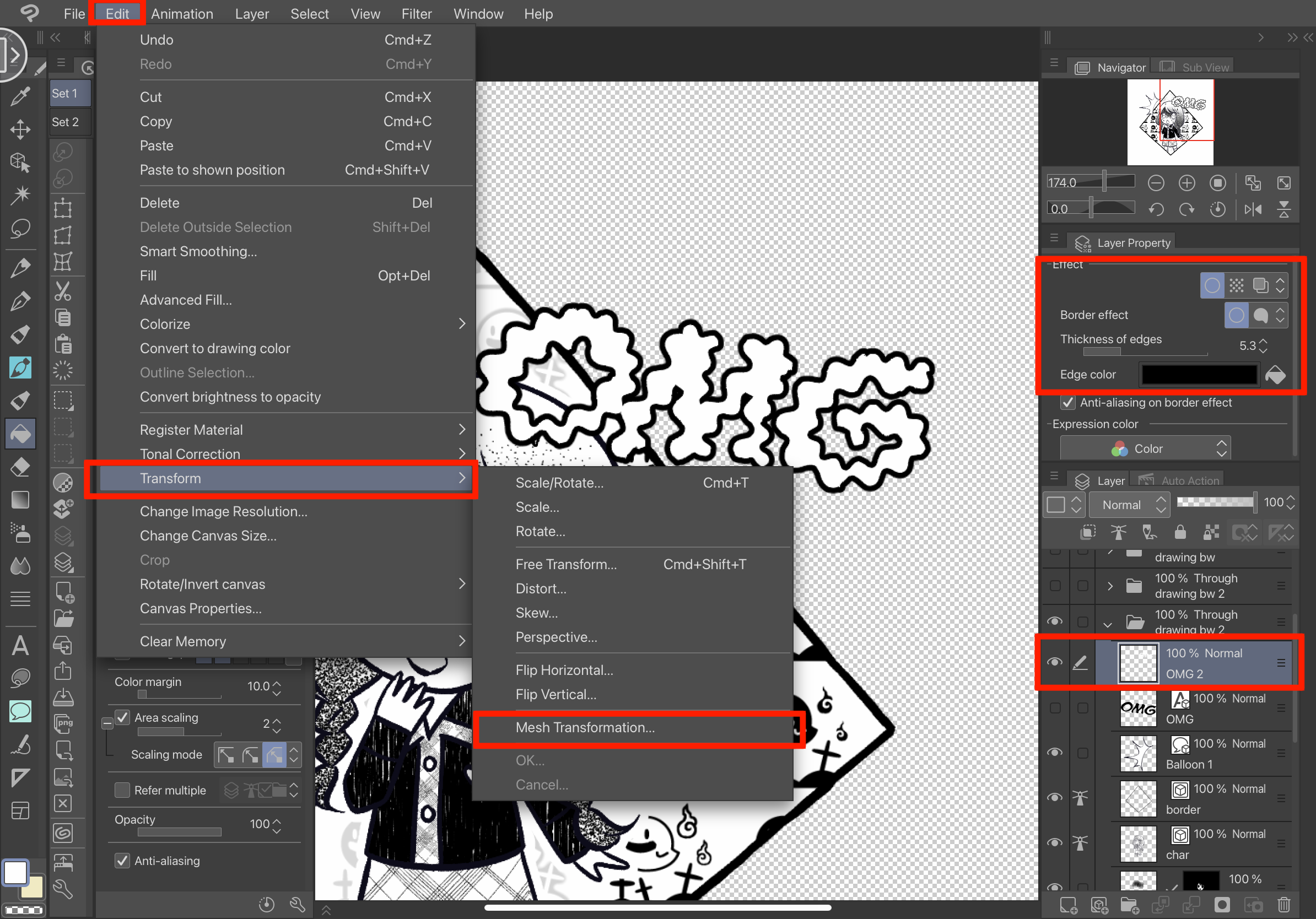Image resolution: width=1316 pixels, height=919 pixels.
Task: Select the Set 2 tool set
Action: [x=66, y=122]
